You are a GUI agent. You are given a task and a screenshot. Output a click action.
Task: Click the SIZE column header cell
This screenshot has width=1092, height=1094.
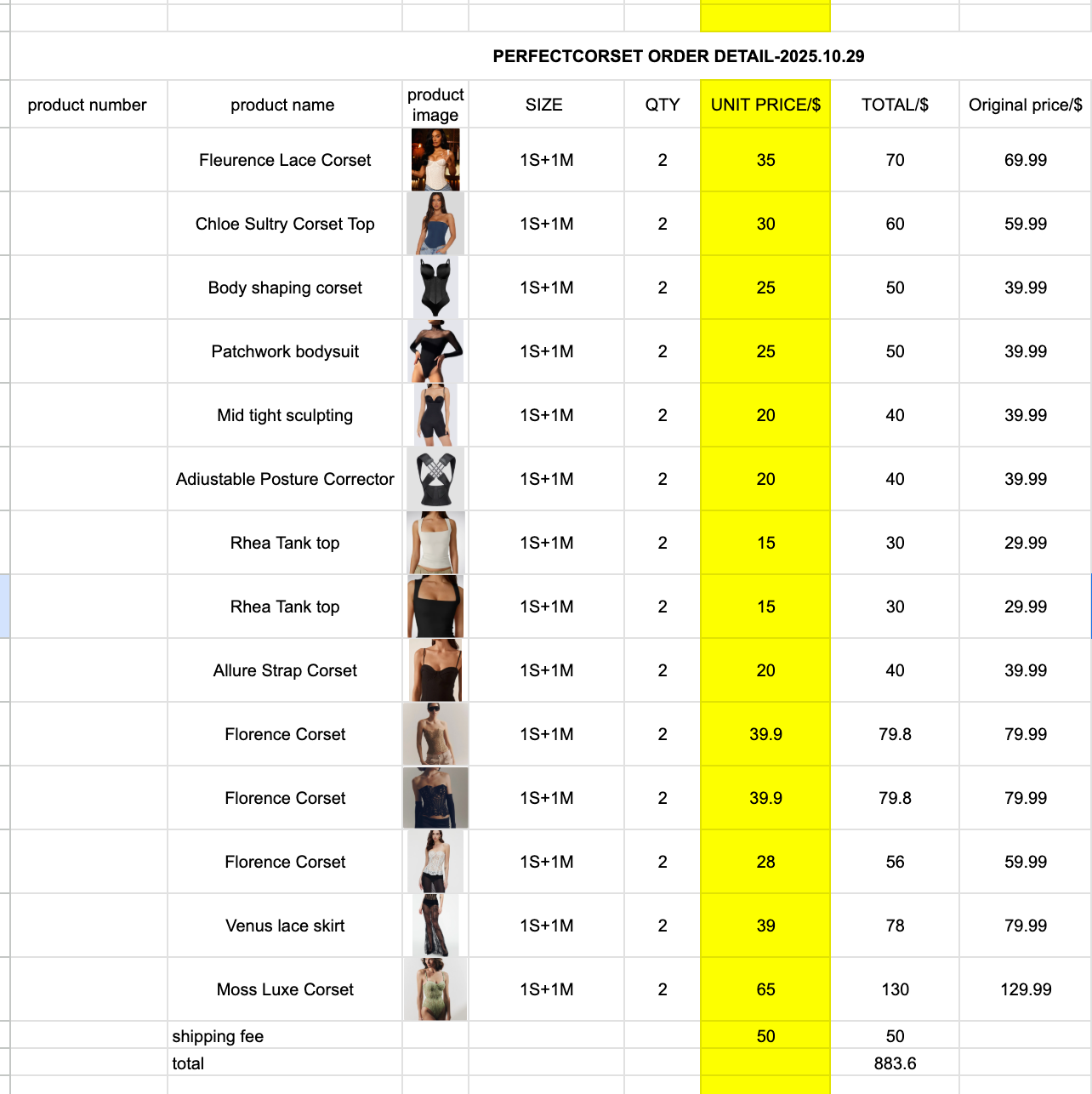click(544, 105)
